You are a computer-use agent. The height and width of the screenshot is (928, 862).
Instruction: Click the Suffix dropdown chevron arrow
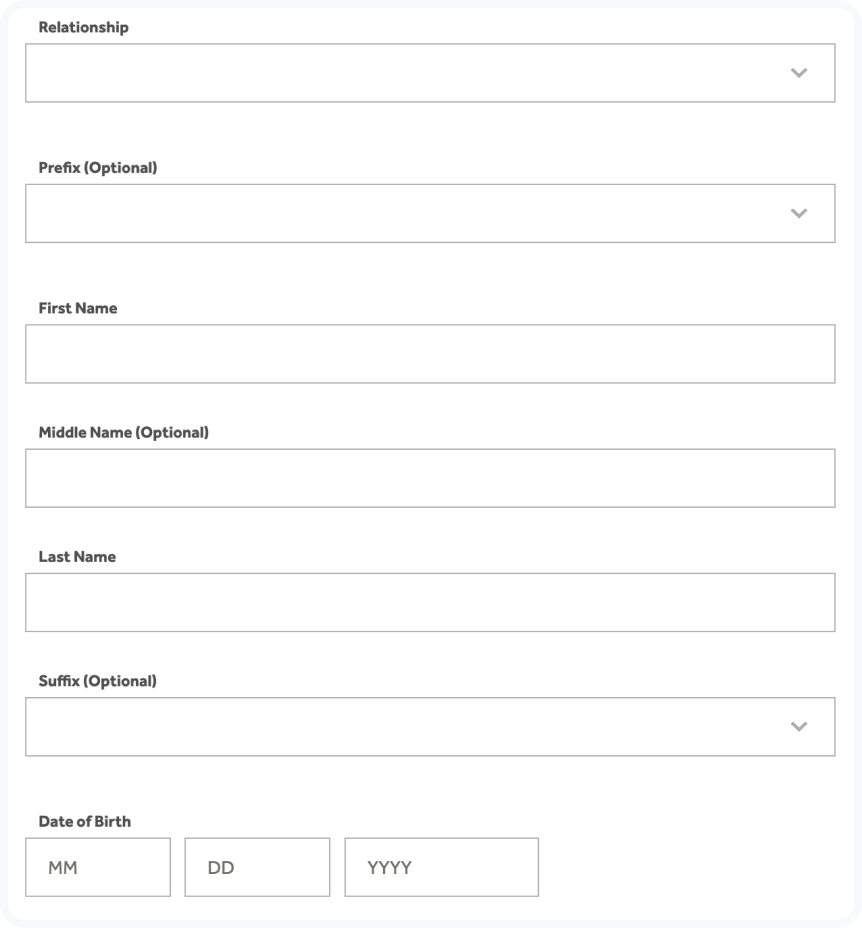pyautogui.click(x=798, y=726)
